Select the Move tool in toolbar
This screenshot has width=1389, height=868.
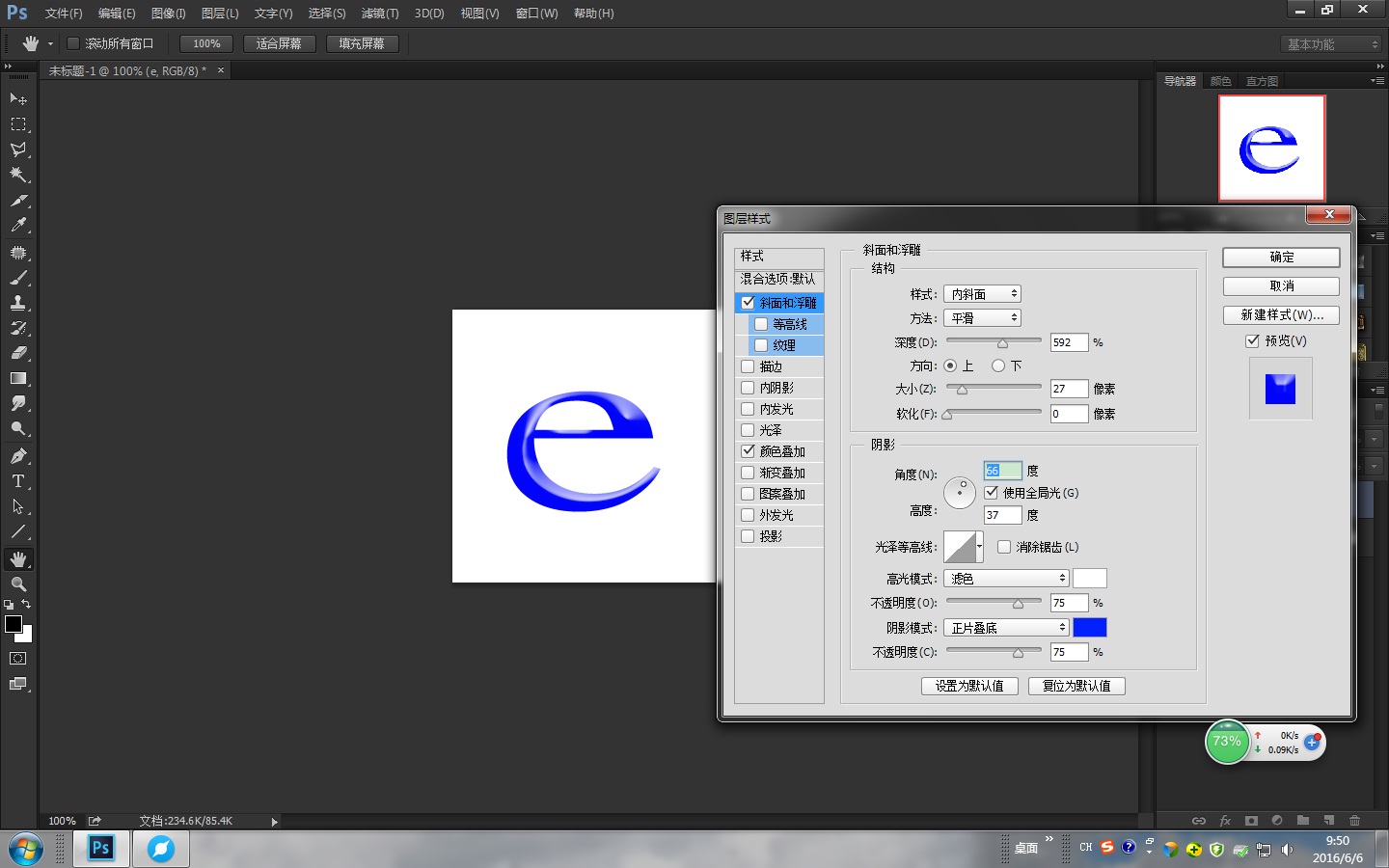tap(18, 98)
